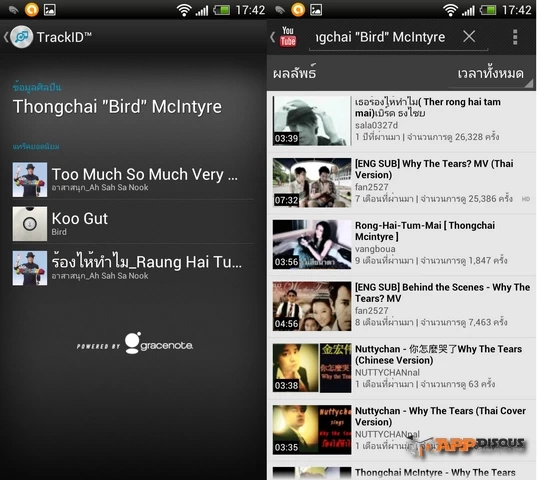
Task: Tap uploader NUTTYCHANnal under Chinese Version
Action: coord(387,372)
